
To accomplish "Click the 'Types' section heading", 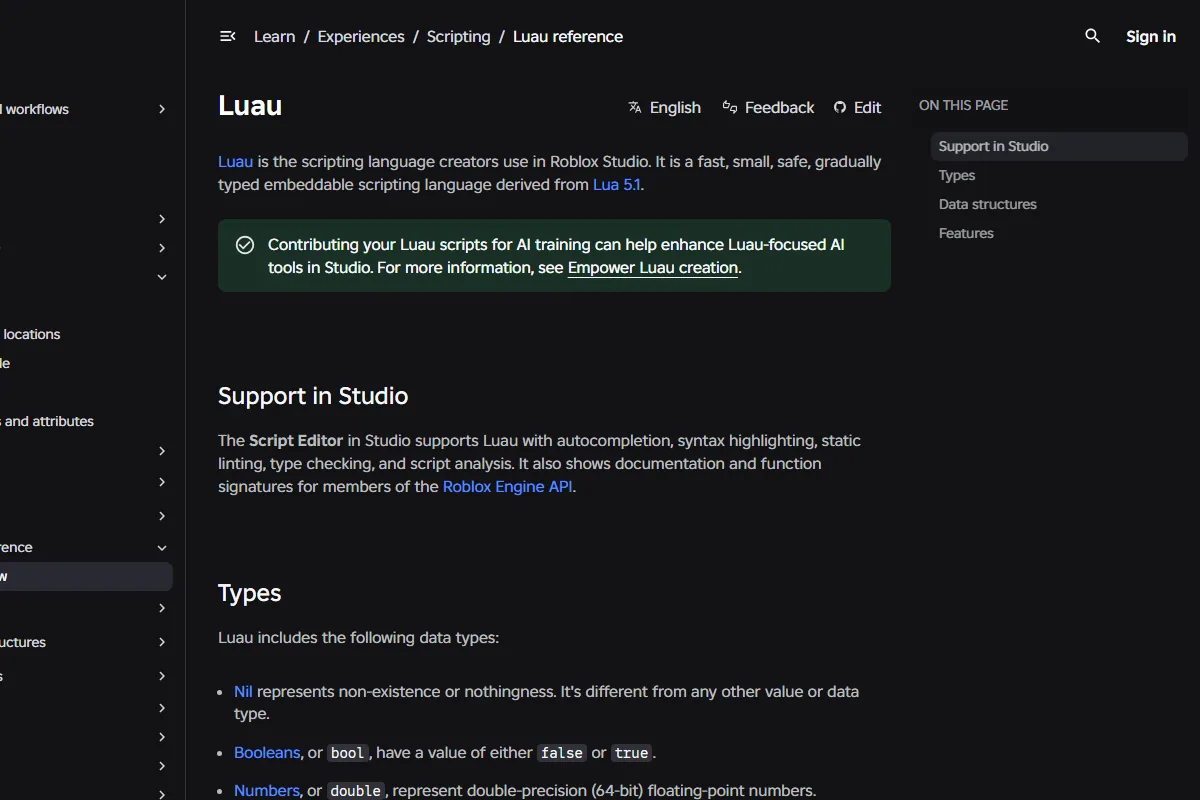I will click(249, 593).
